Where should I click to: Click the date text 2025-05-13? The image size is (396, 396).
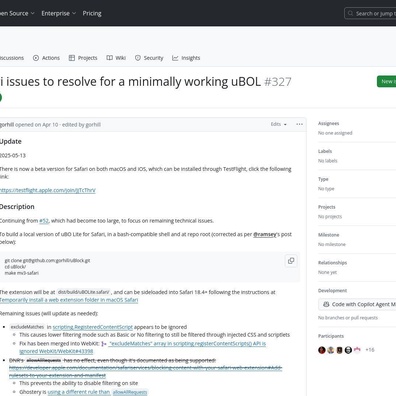[x=13, y=155]
